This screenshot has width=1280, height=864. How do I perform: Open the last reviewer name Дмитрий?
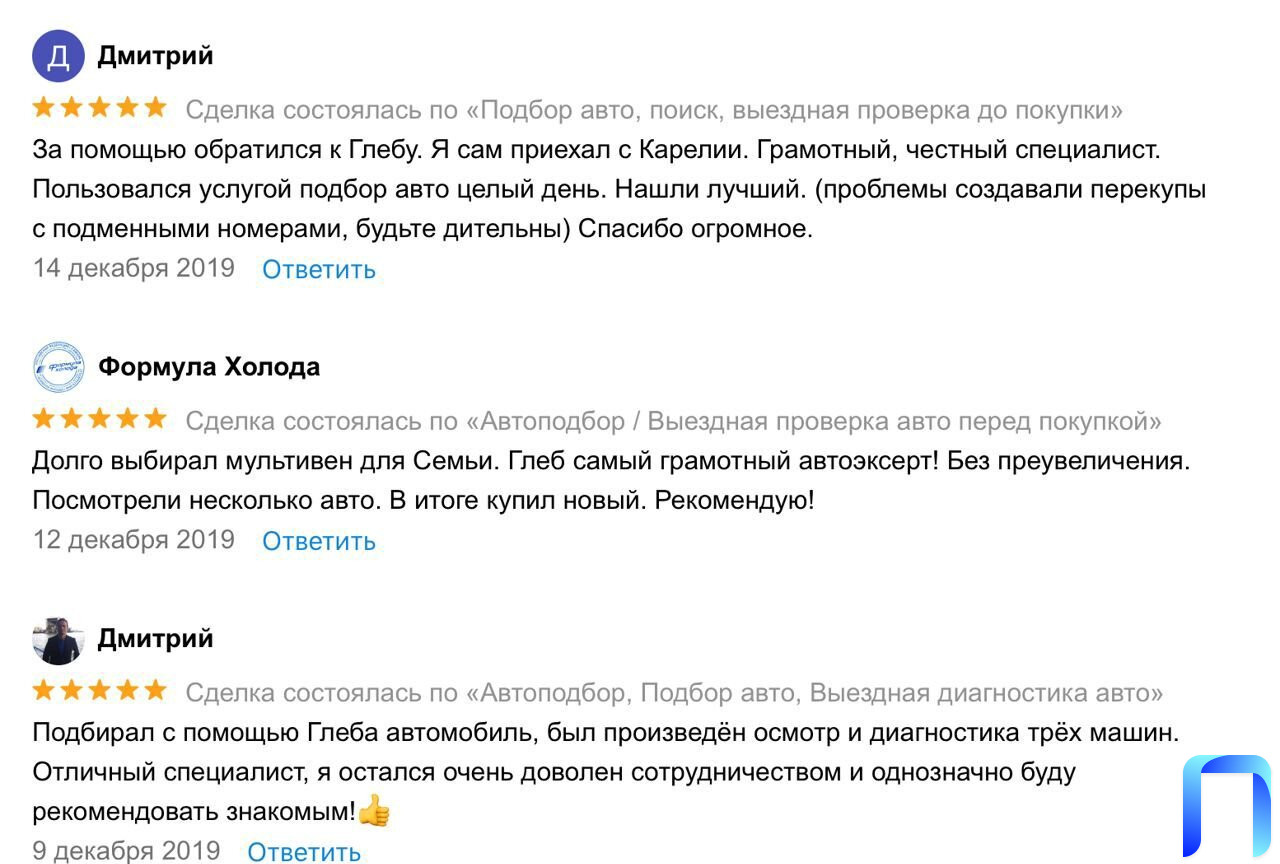[x=155, y=639]
